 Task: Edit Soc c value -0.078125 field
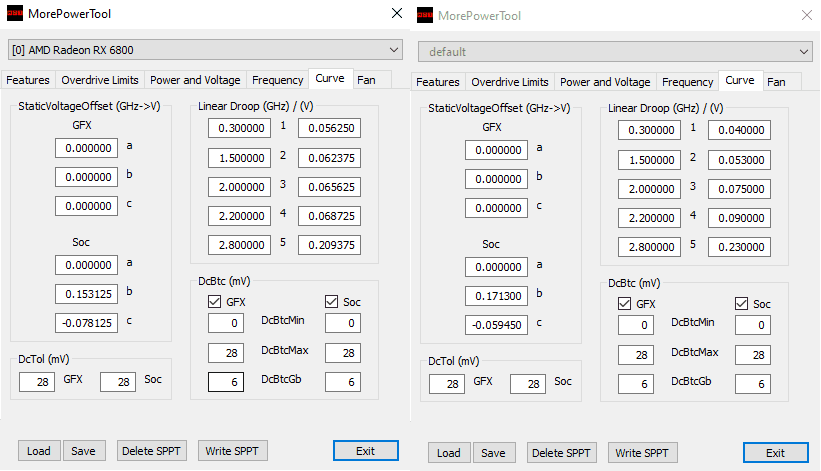pos(86,323)
